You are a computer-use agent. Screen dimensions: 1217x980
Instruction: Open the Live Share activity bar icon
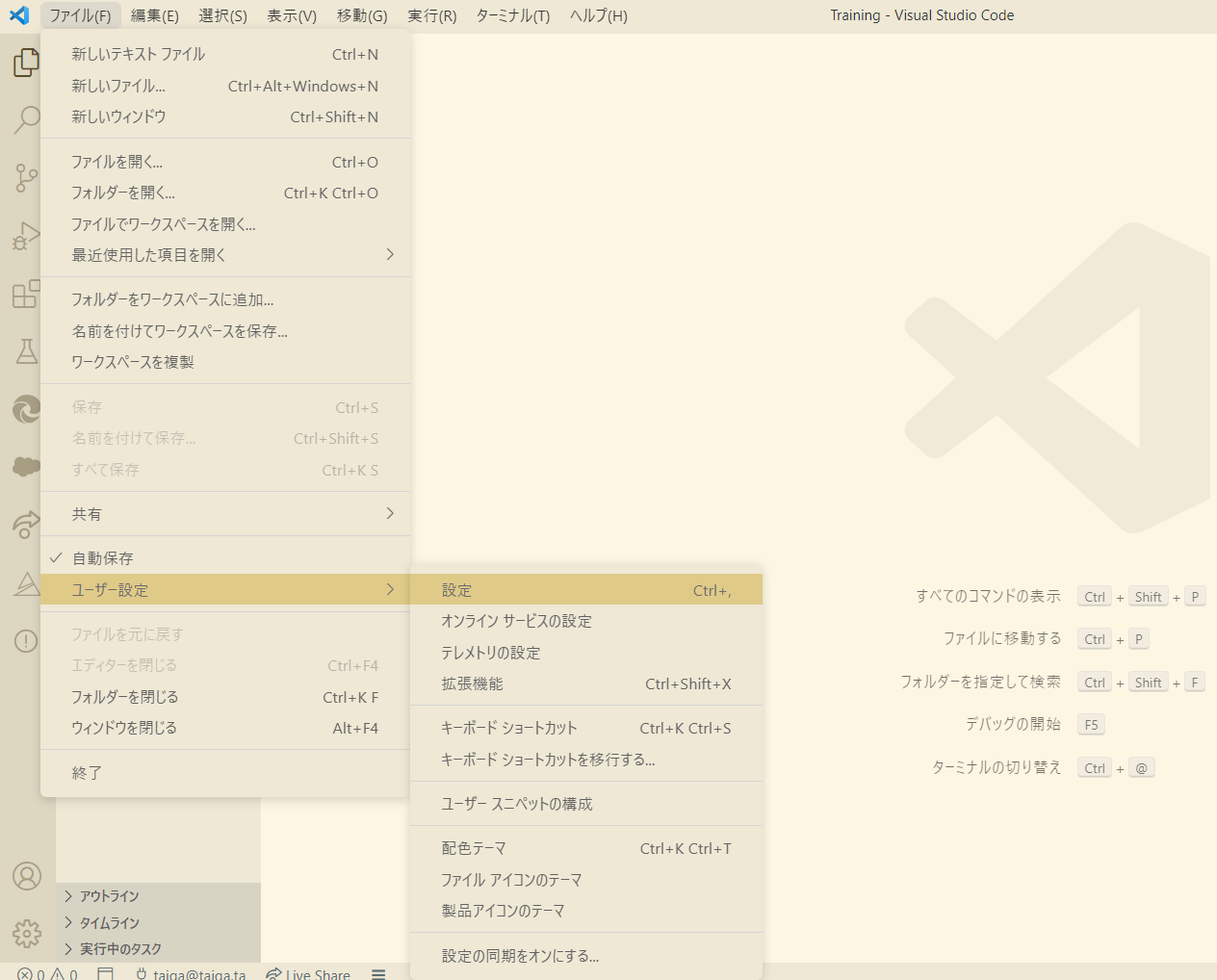tap(26, 525)
